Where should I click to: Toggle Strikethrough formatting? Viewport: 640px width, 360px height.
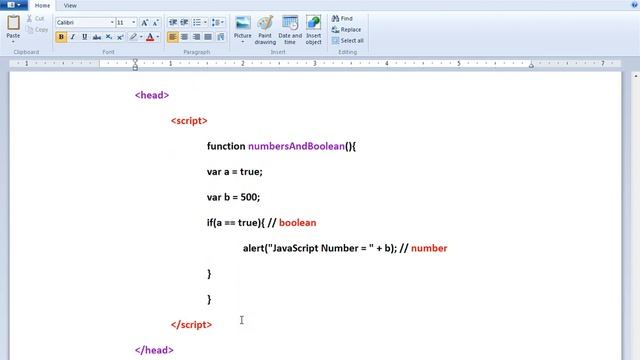pos(97,37)
